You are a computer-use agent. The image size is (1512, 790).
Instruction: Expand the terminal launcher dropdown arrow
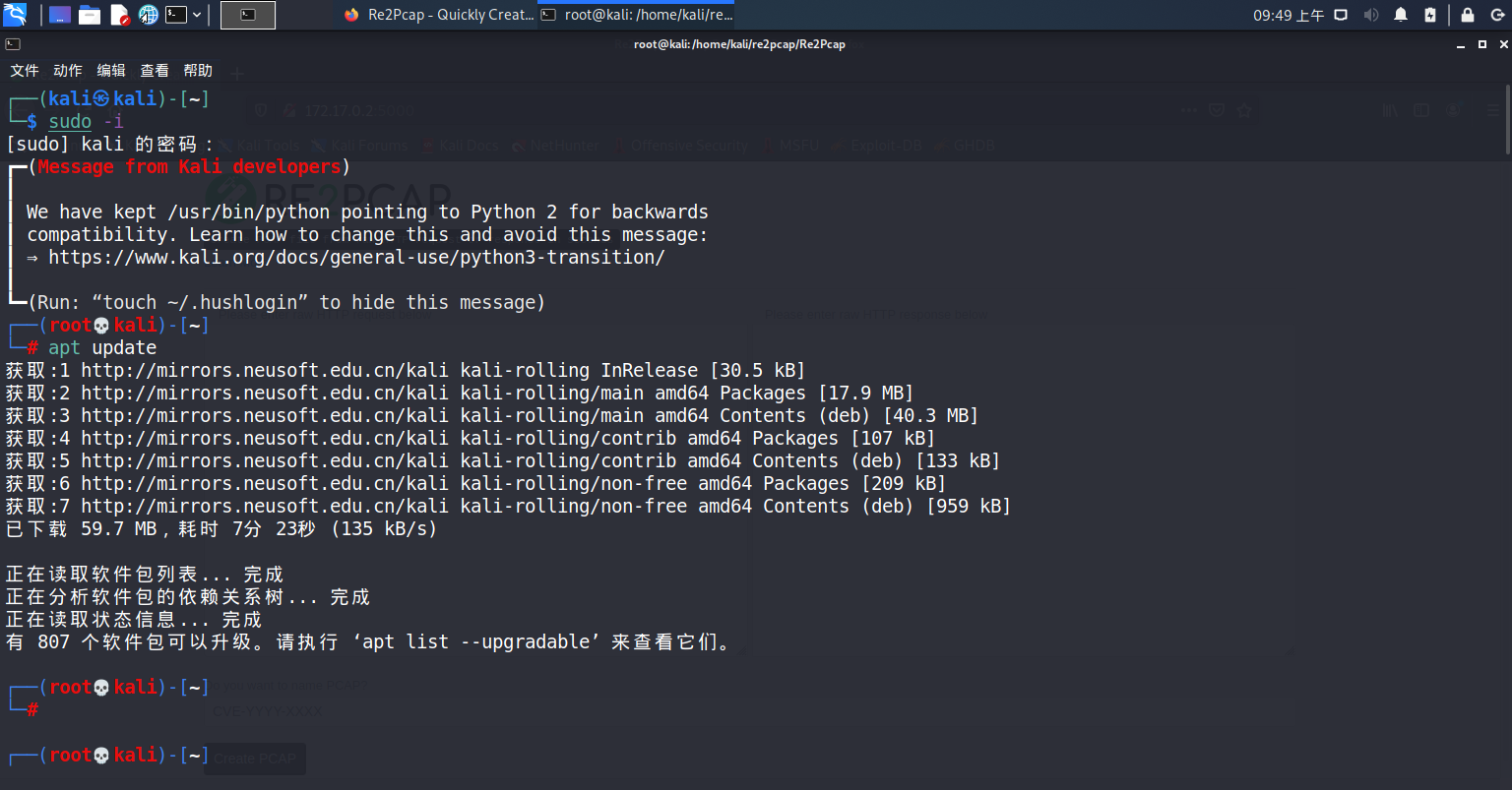pyautogui.click(x=197, y=15)
